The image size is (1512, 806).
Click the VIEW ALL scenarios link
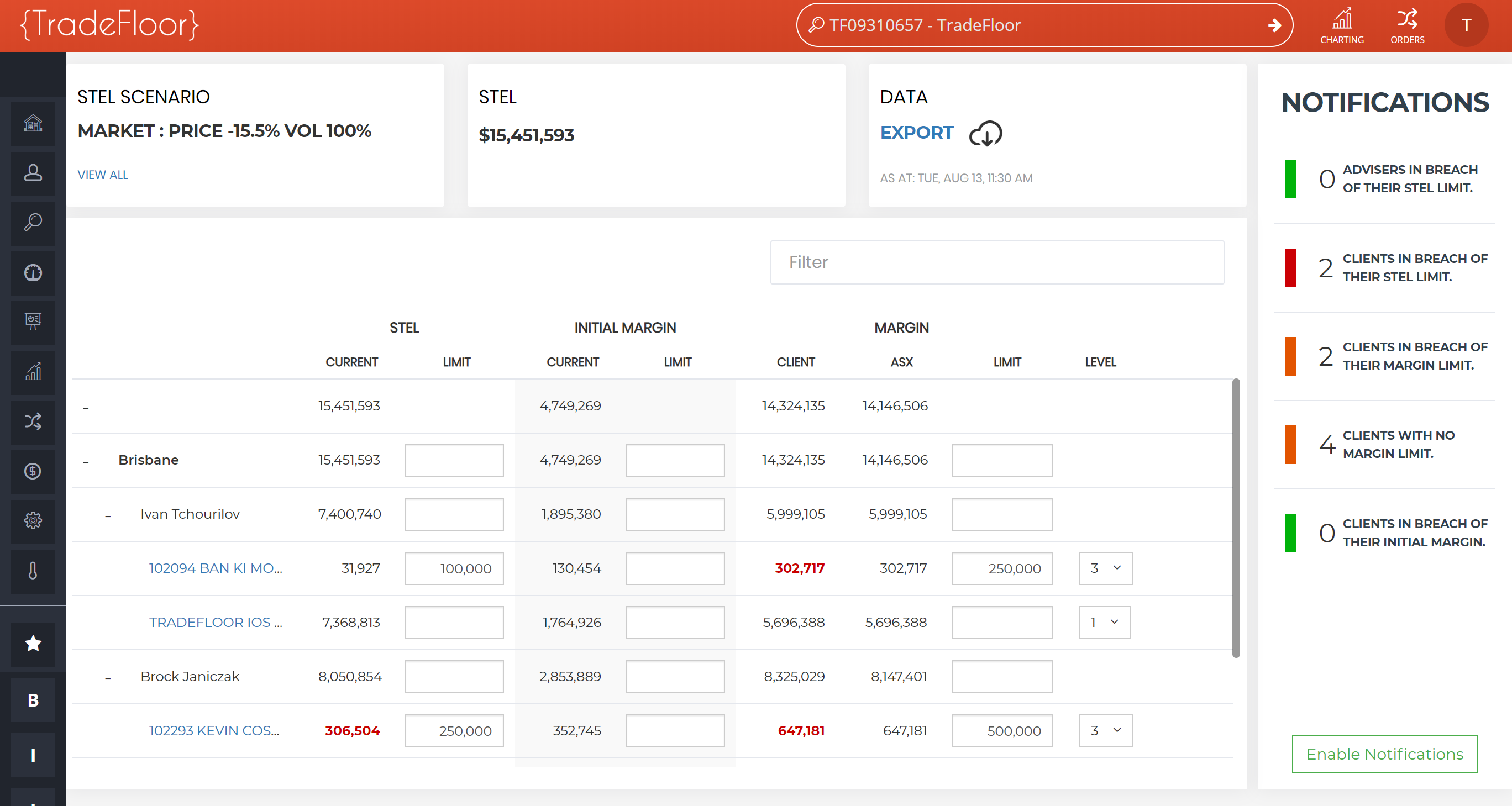click(103, 175)
